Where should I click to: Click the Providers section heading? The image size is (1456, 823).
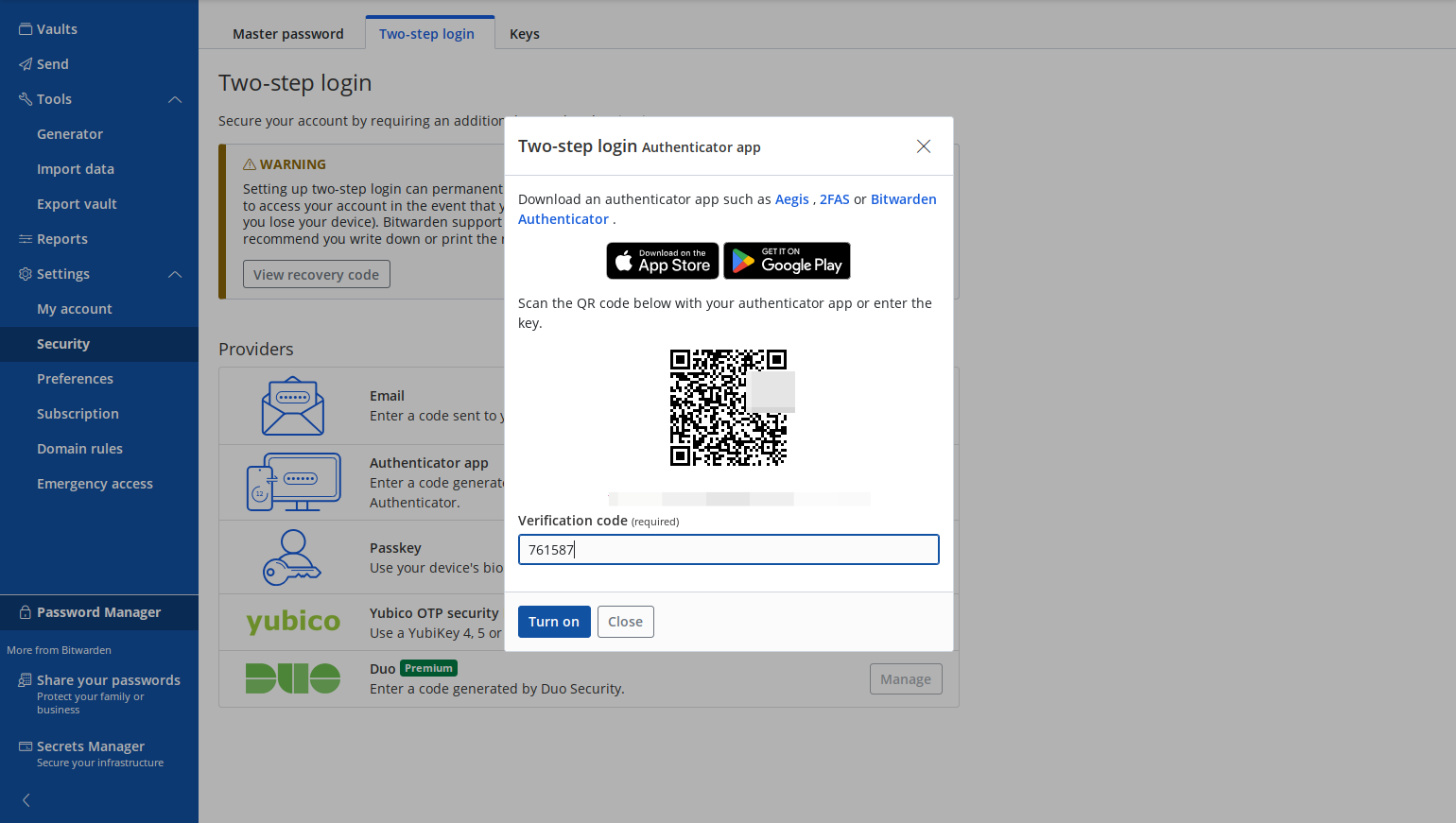256,350
